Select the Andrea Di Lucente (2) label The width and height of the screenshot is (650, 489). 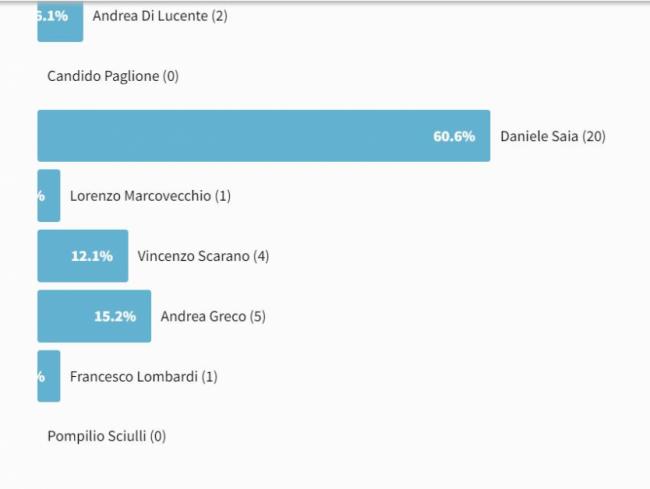[x=160, y=16]
